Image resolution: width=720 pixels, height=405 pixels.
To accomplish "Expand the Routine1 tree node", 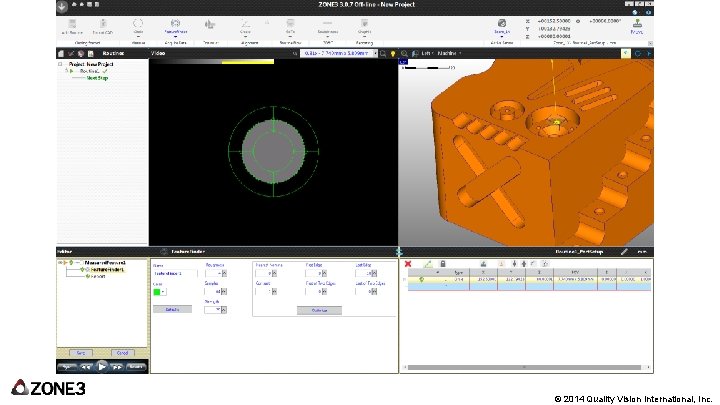I will coord(67,71).
